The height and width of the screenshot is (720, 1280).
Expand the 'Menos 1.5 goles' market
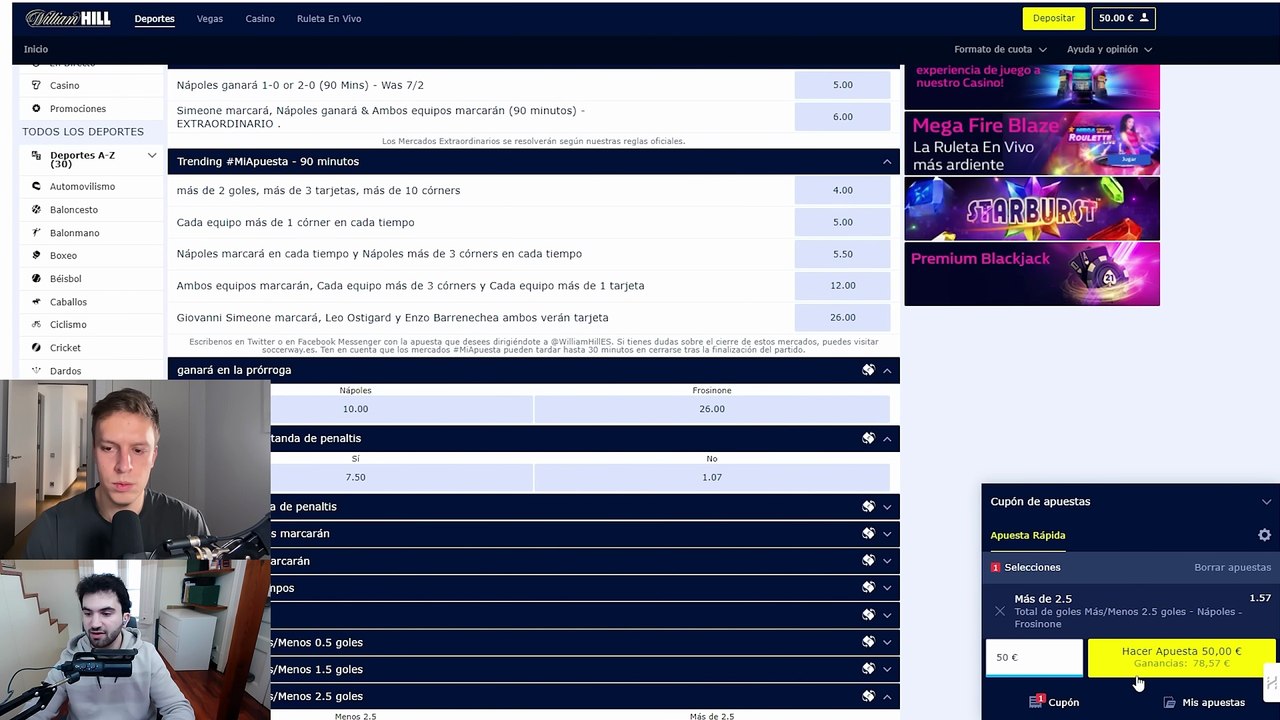click(x=887, y=669)
